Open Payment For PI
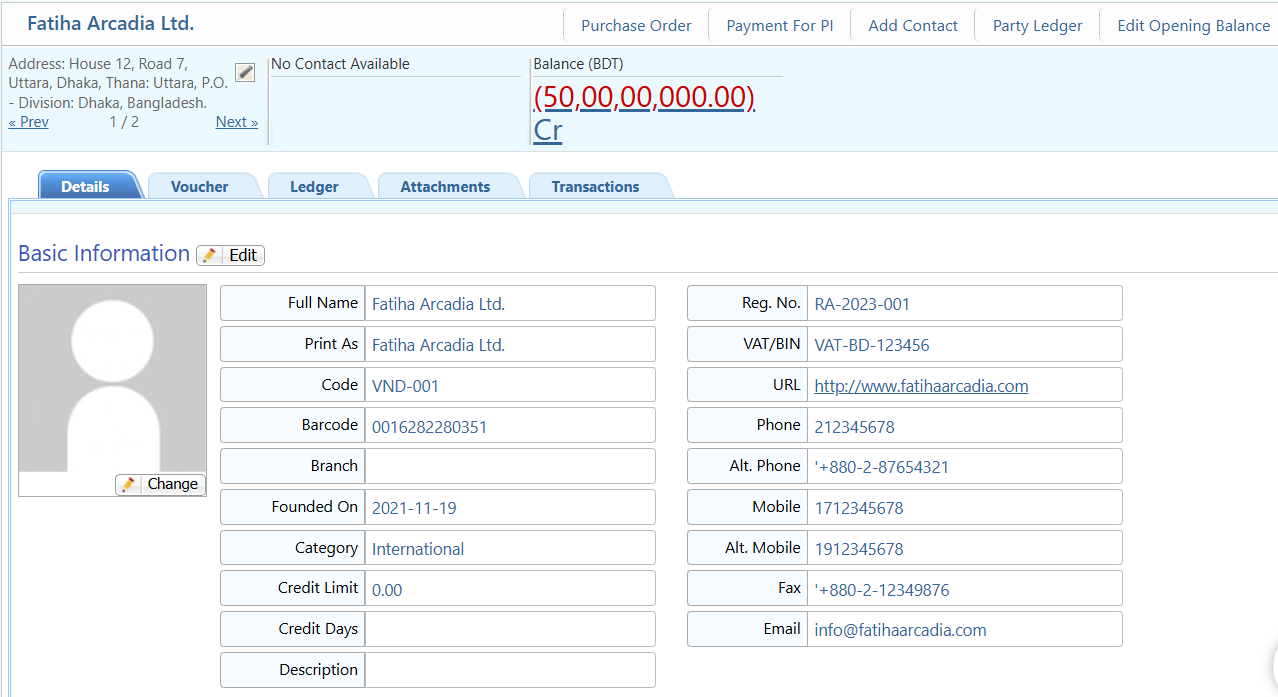Screen dimensions: 1278x697 (x=779, y=24)
